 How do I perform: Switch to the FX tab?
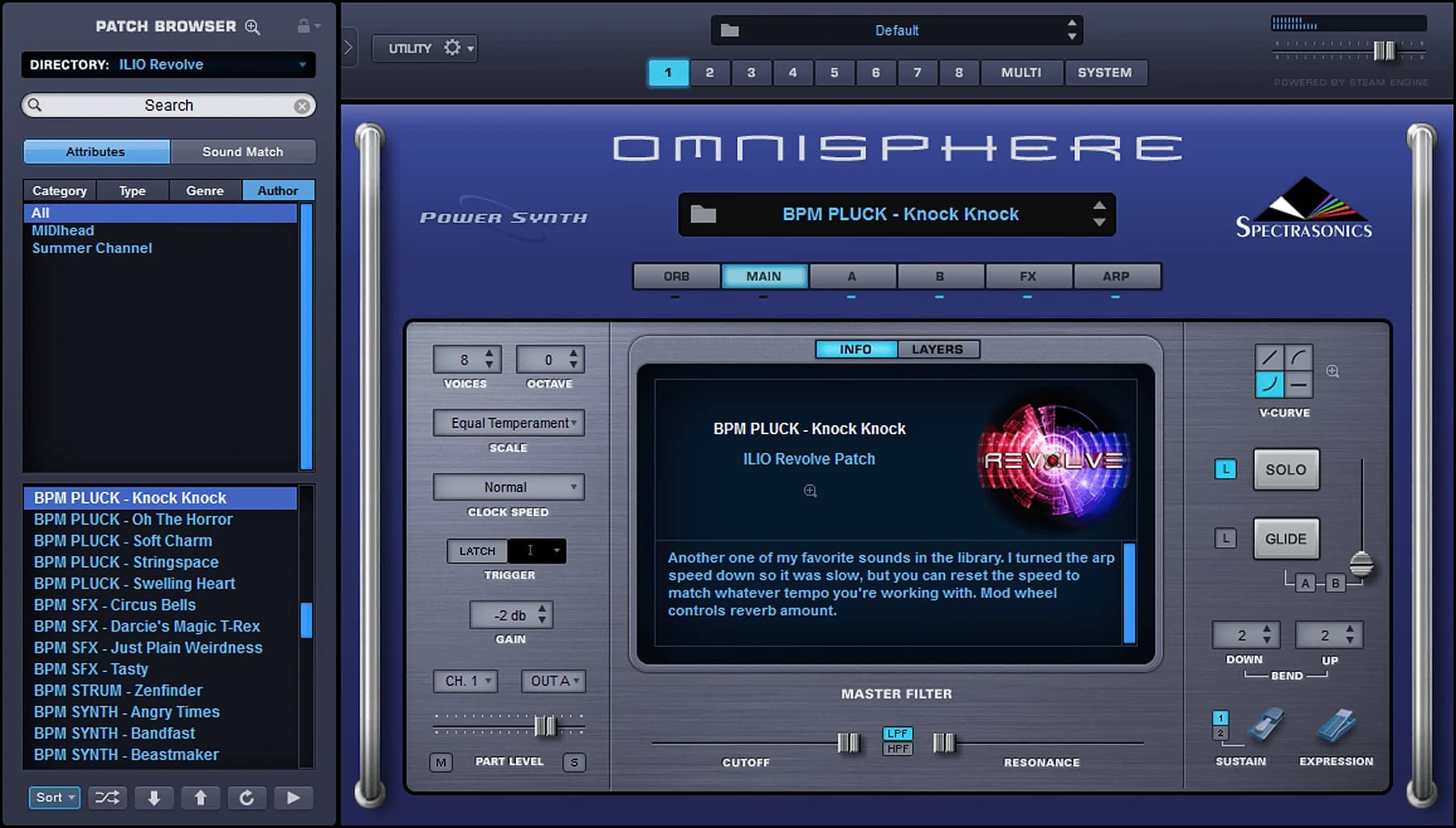click(1028, 276)
